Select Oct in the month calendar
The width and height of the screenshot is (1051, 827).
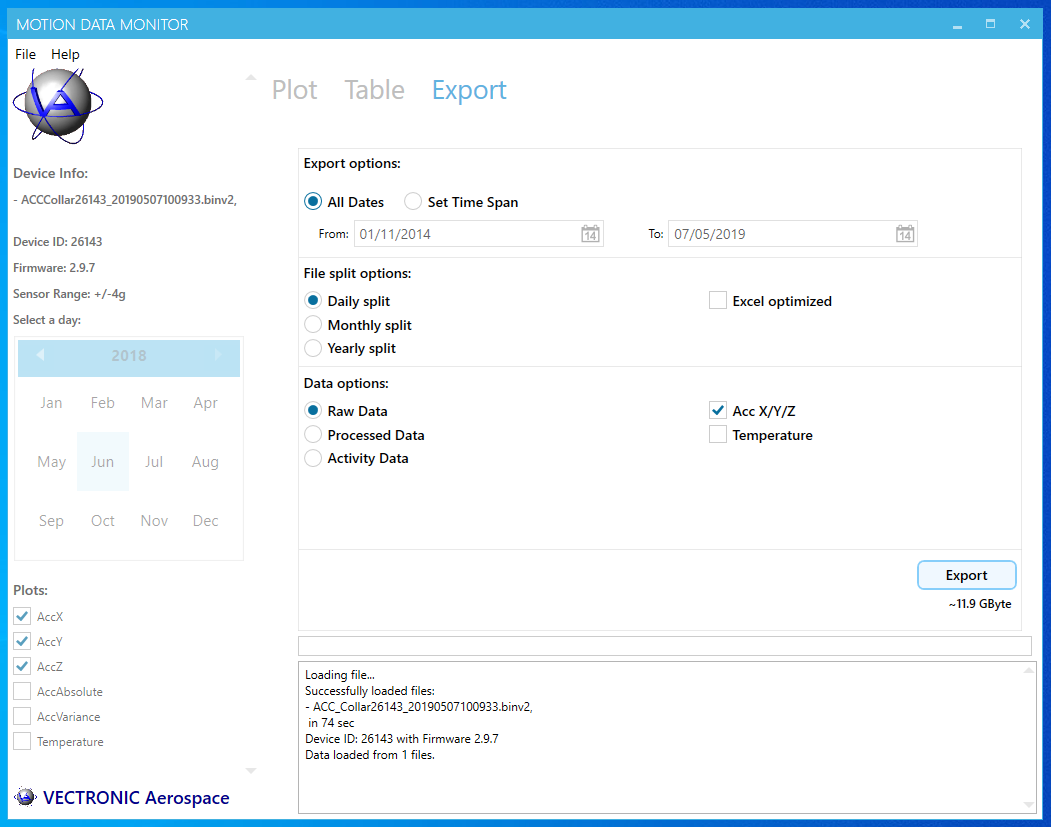pyautogui.click(x=103, y=521)
